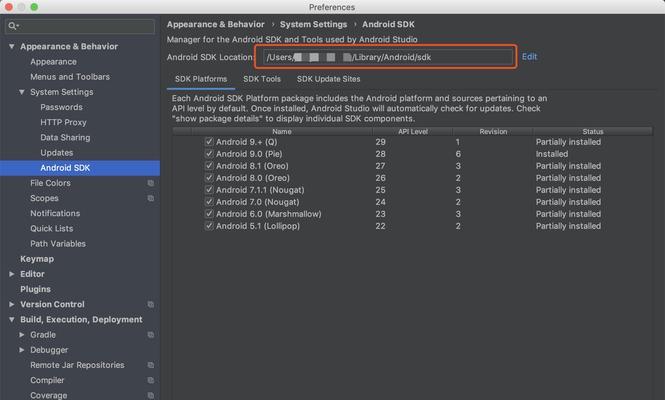
Task: Toggle Android 7.0 (Nougat) checkbox
Action: (x=209, y=201)
